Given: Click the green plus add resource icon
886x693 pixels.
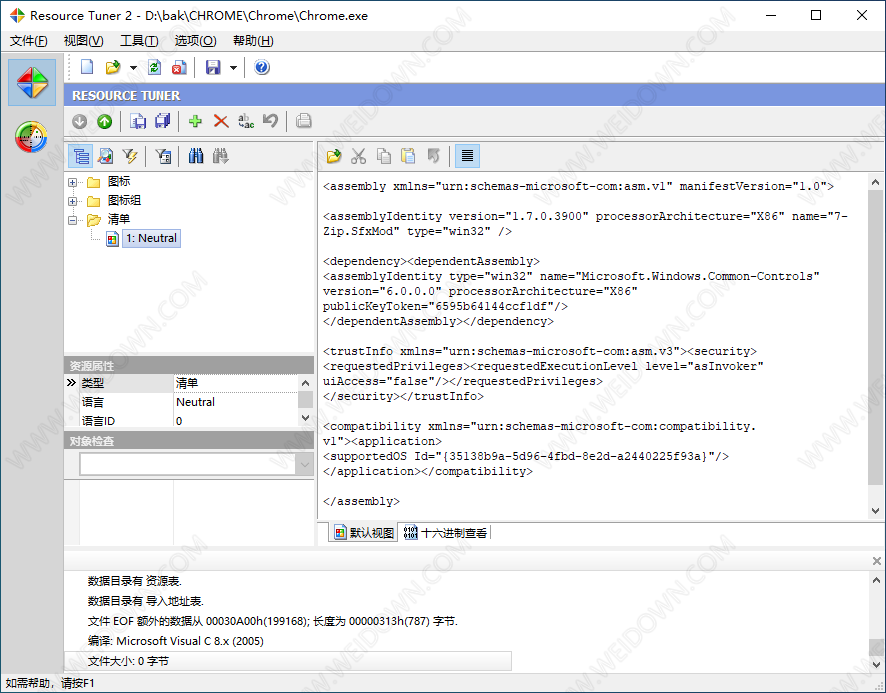Looking at the screenshot, I should click(195, 121).
